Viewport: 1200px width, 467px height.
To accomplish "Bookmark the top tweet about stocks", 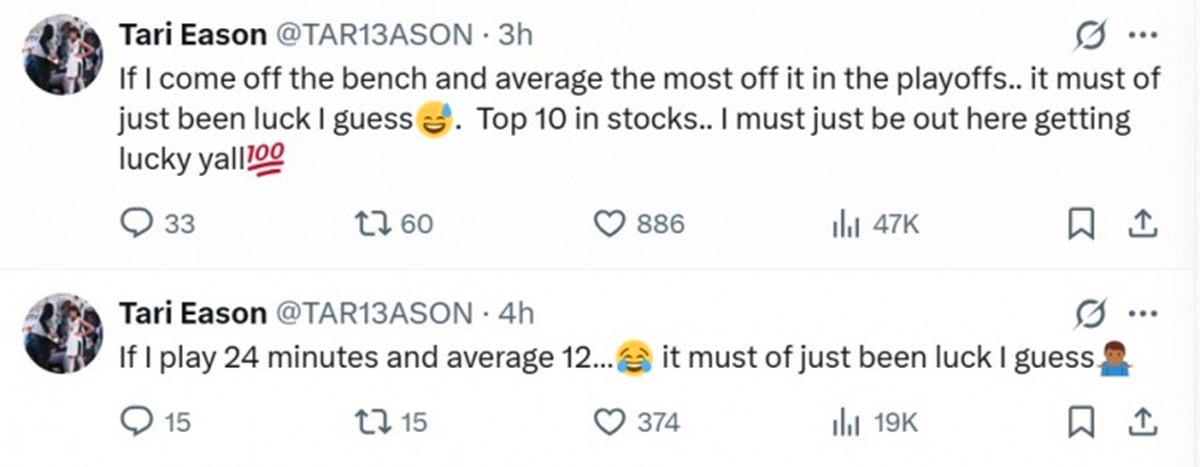I will (x=1077, y=225).
